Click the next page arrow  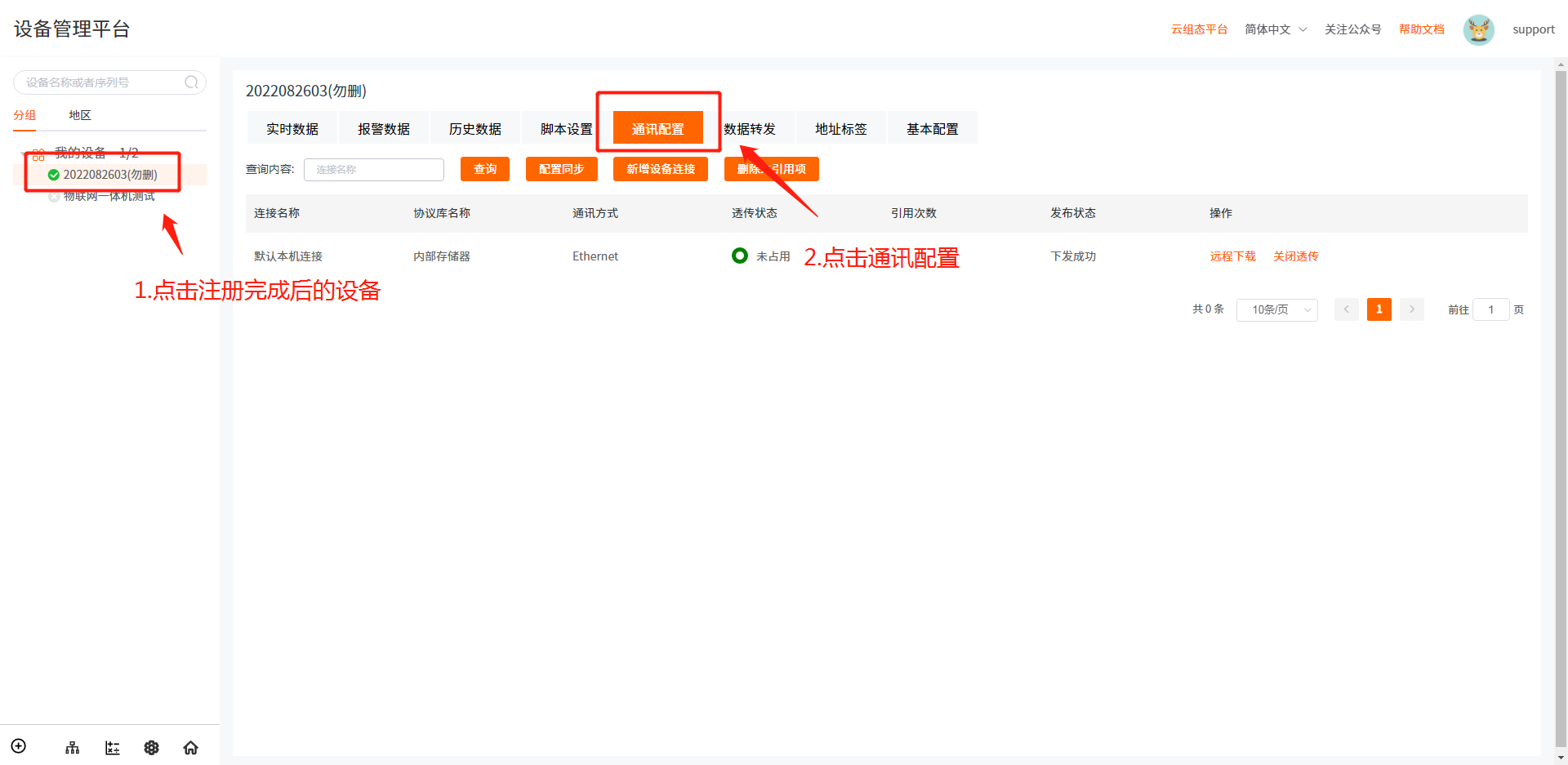[1412, 309]
